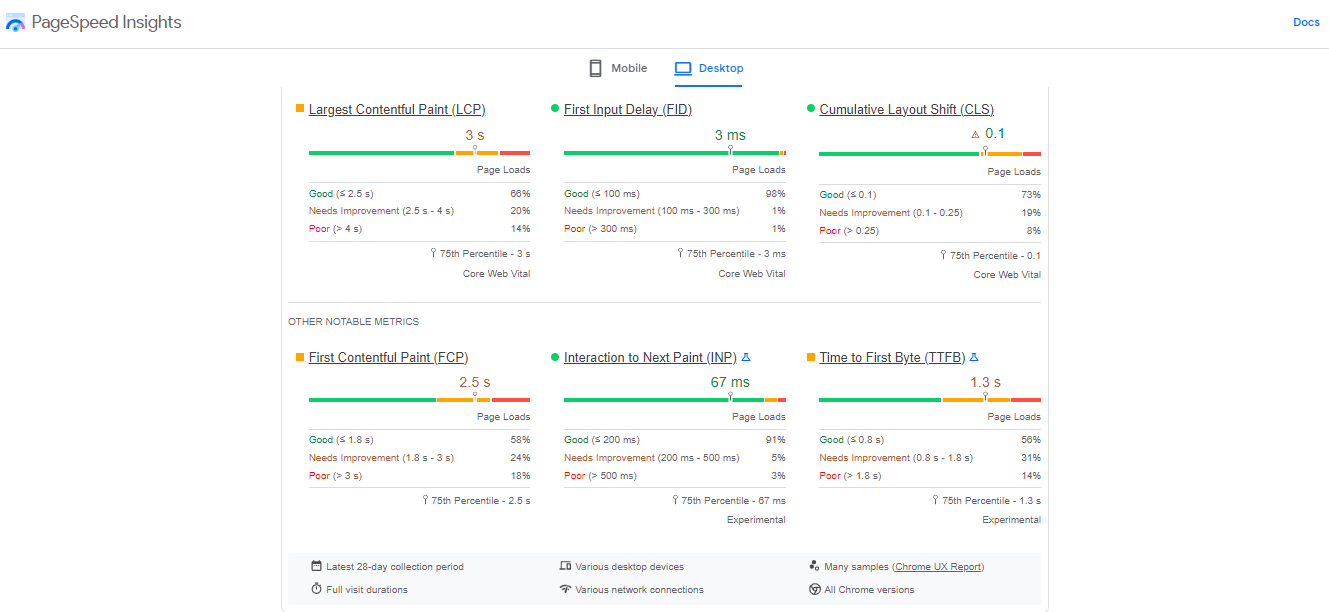The width and height of the screenshot is (1329, 612).
Task: Click 'Poor (> 300 ms)' row under FID
Action: coord(675,229)
